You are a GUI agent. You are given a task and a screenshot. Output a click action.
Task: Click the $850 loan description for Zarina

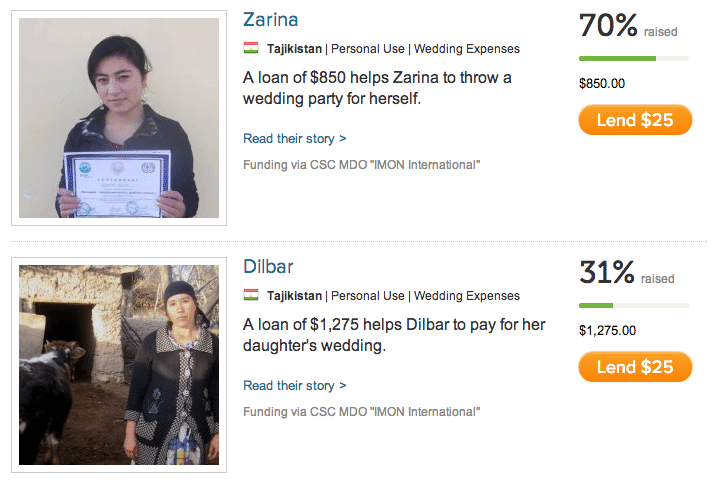tap(377, 88)
